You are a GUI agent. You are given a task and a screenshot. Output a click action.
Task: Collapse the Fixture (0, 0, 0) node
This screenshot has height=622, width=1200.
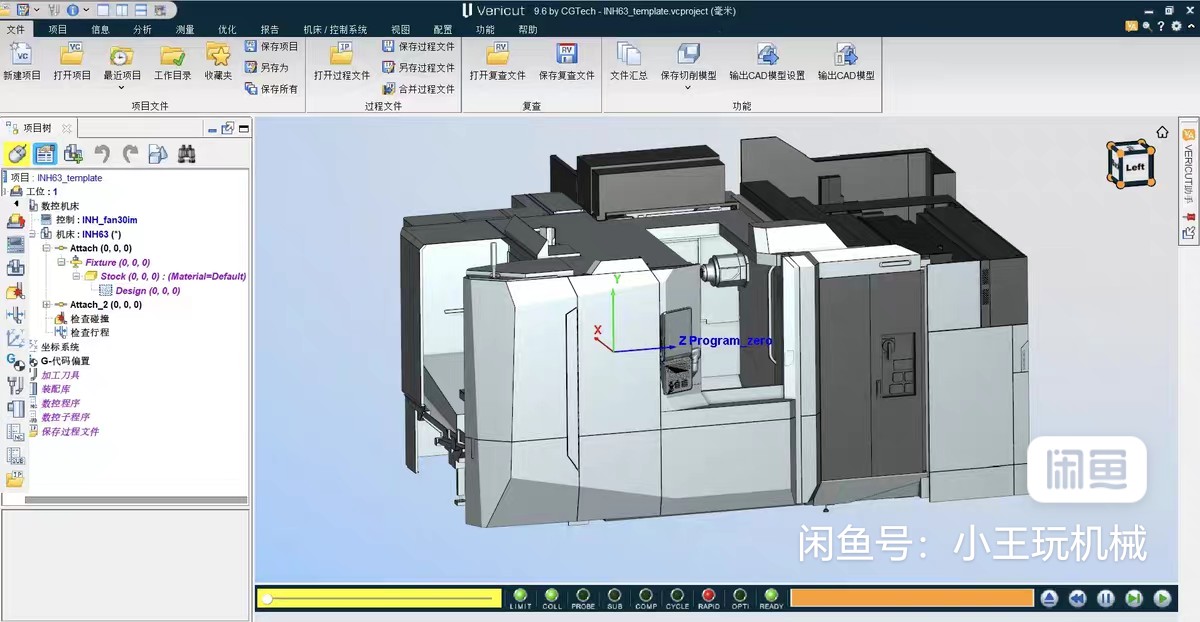60,262
